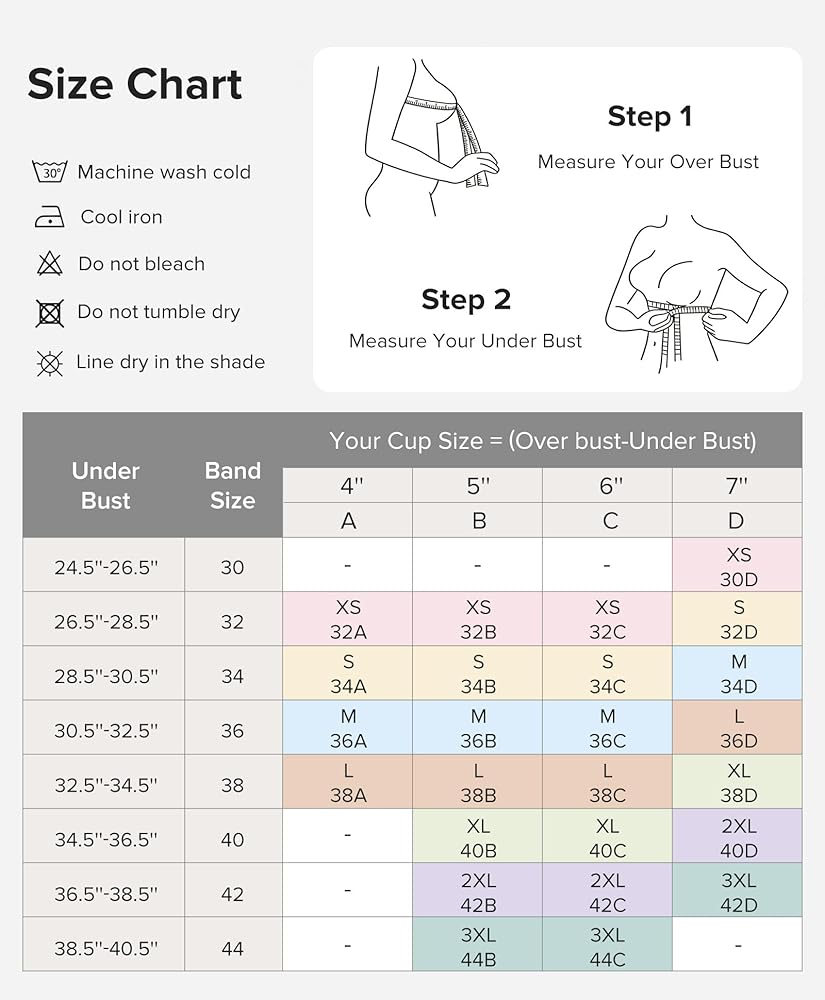Screen dimensions: 825x1000
Task: Click the line dry in shade icon
Action: tap(50, 363)
